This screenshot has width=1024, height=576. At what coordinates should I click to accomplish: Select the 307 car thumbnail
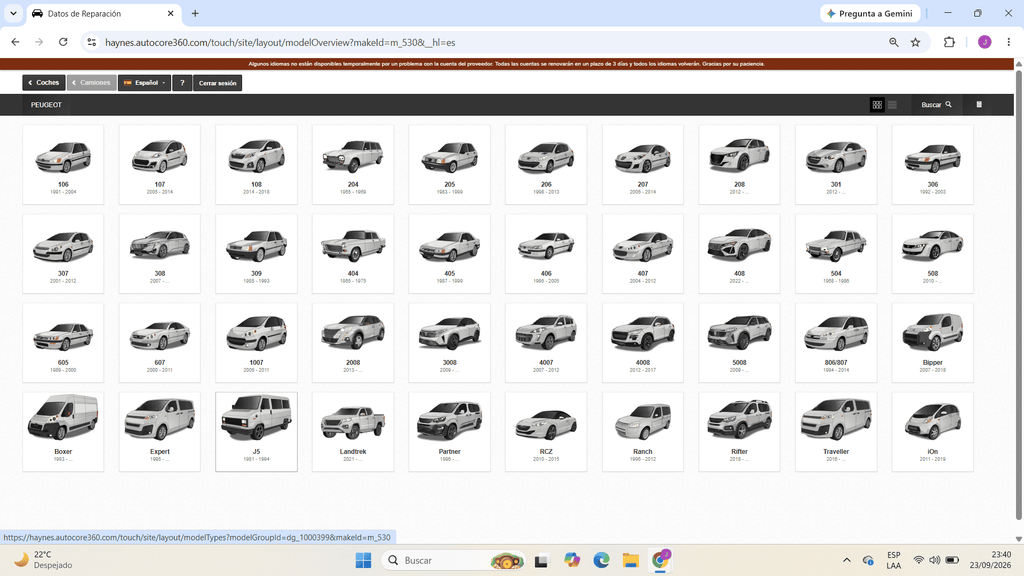pos(63,247)
